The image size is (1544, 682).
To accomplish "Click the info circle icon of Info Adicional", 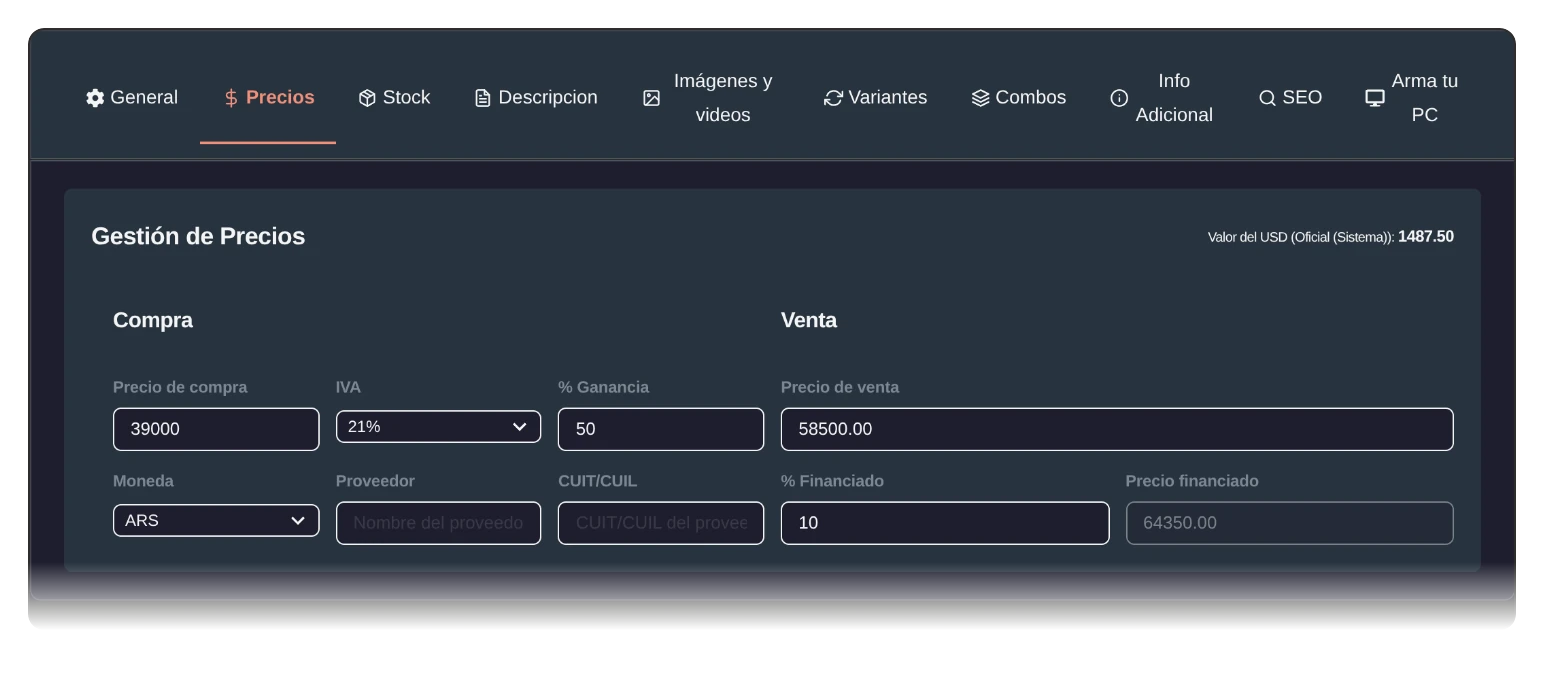I will (1119, 98).
